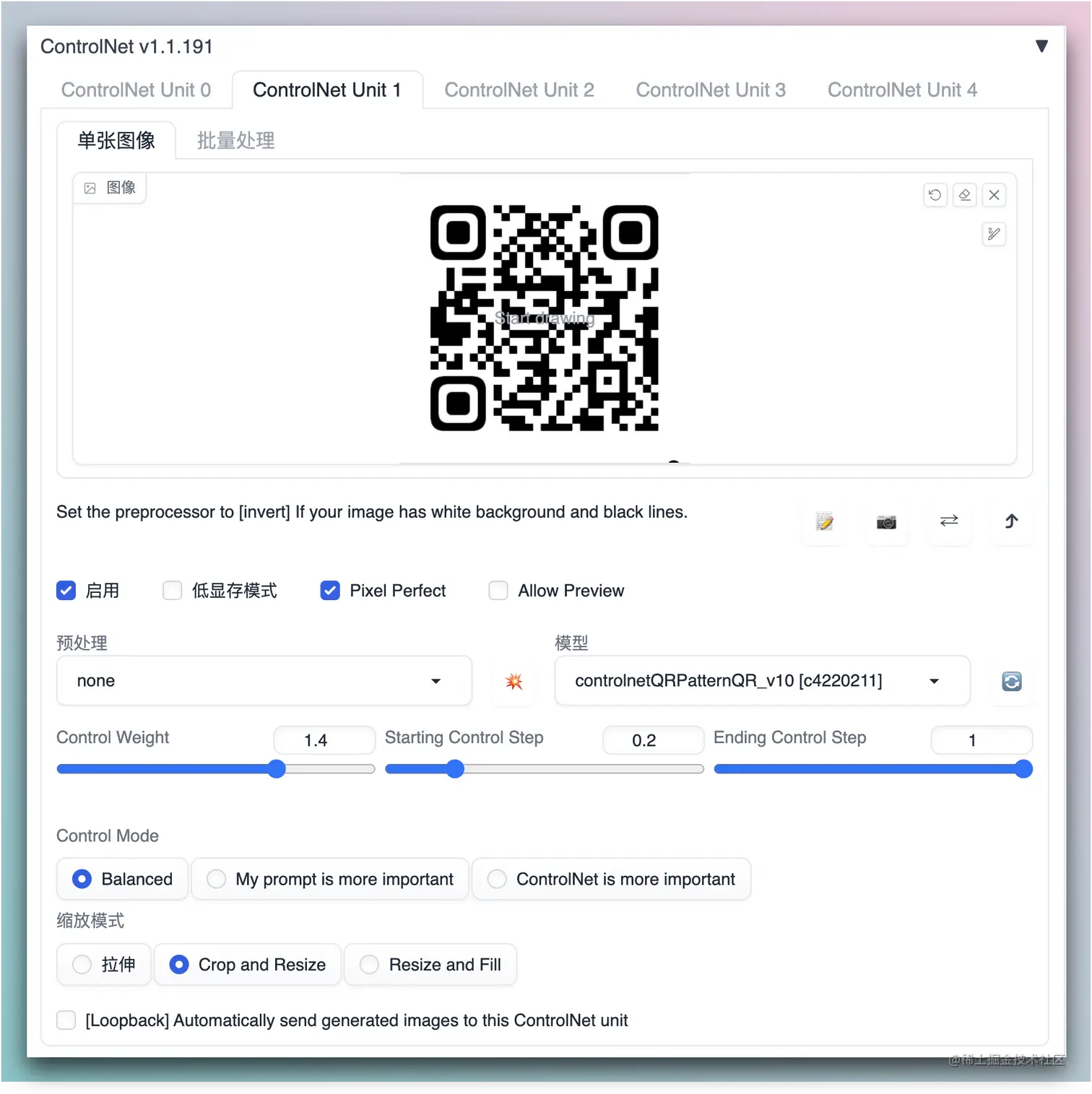The image size is (1092, 1094).
Task: Click the mirror swap arrows icon
Action: (x=949, y=521)
